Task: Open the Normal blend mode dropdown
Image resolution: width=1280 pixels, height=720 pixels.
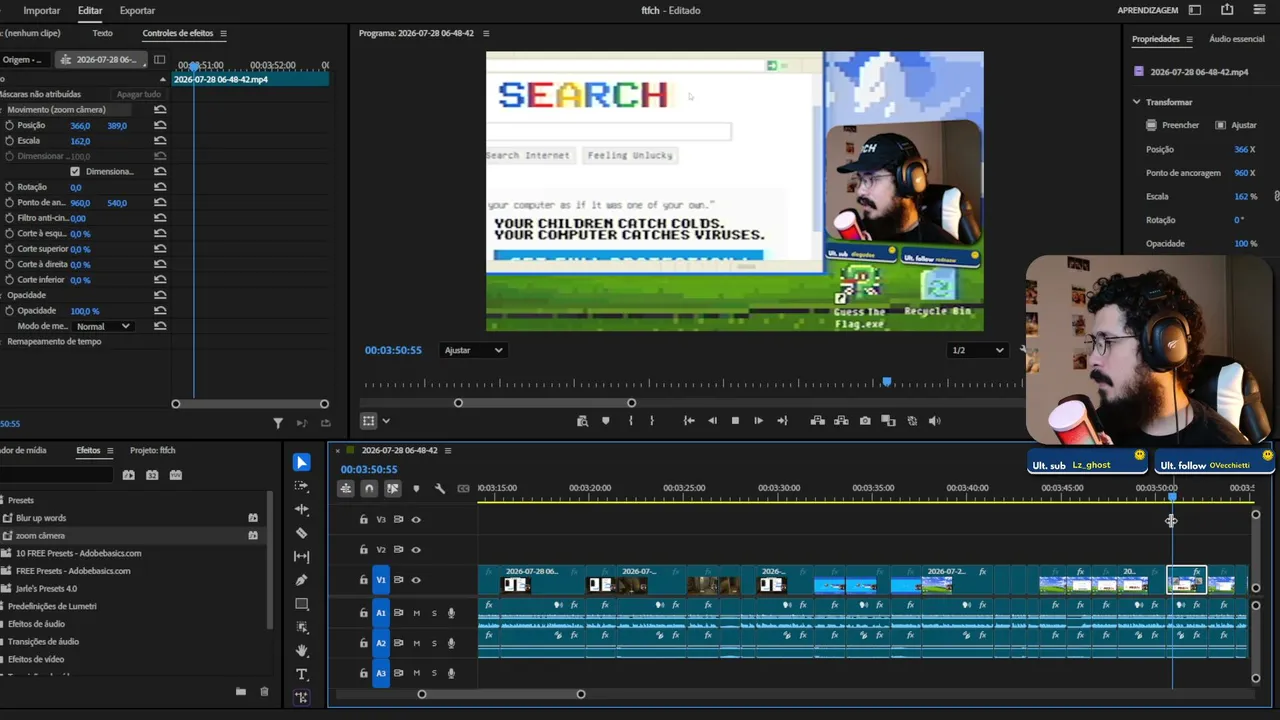Action: [104, 326]
